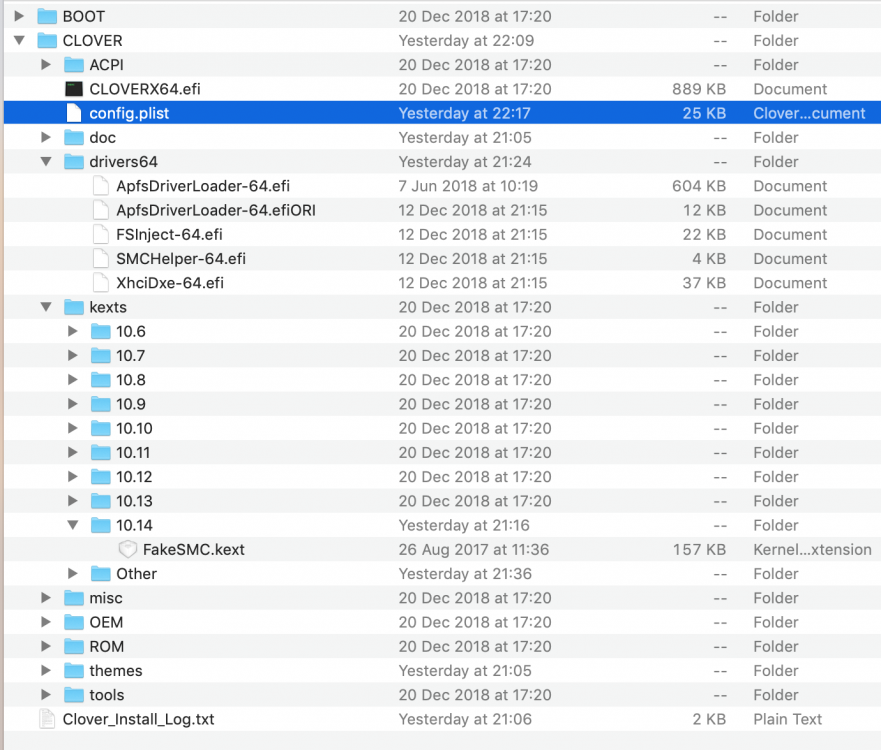
Task: Click the date Yesterday at 21:06
Action: pyautogui.click(x=465, y=719)
